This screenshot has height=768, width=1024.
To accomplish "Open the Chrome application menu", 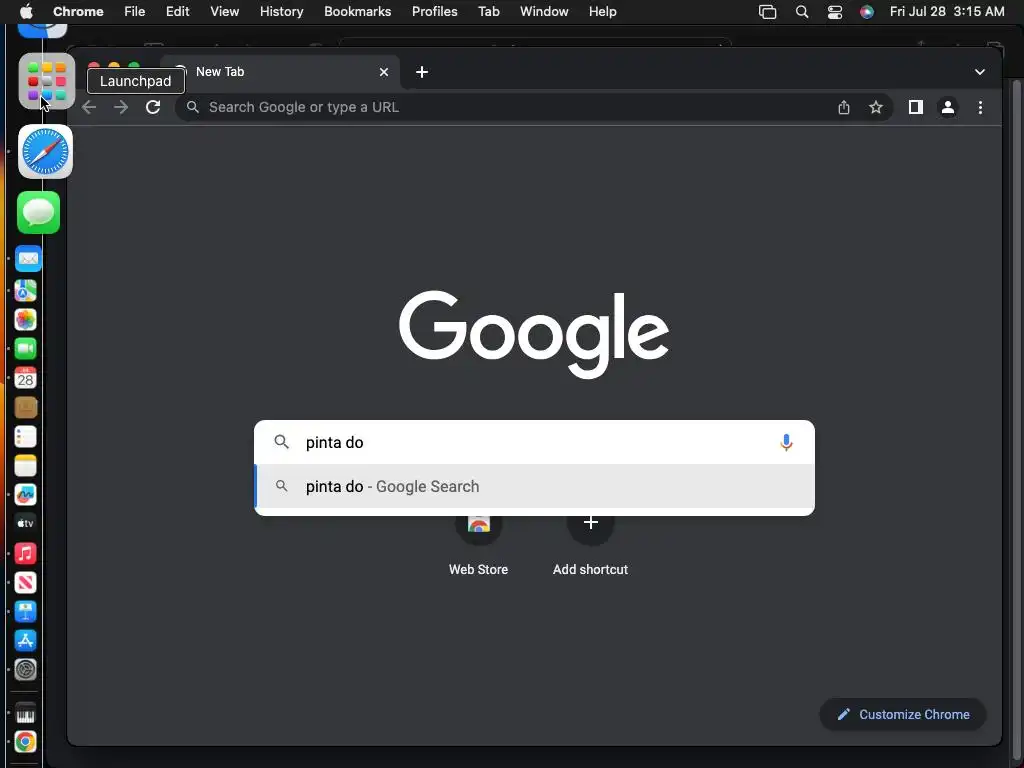I will (x=78, y=11).
